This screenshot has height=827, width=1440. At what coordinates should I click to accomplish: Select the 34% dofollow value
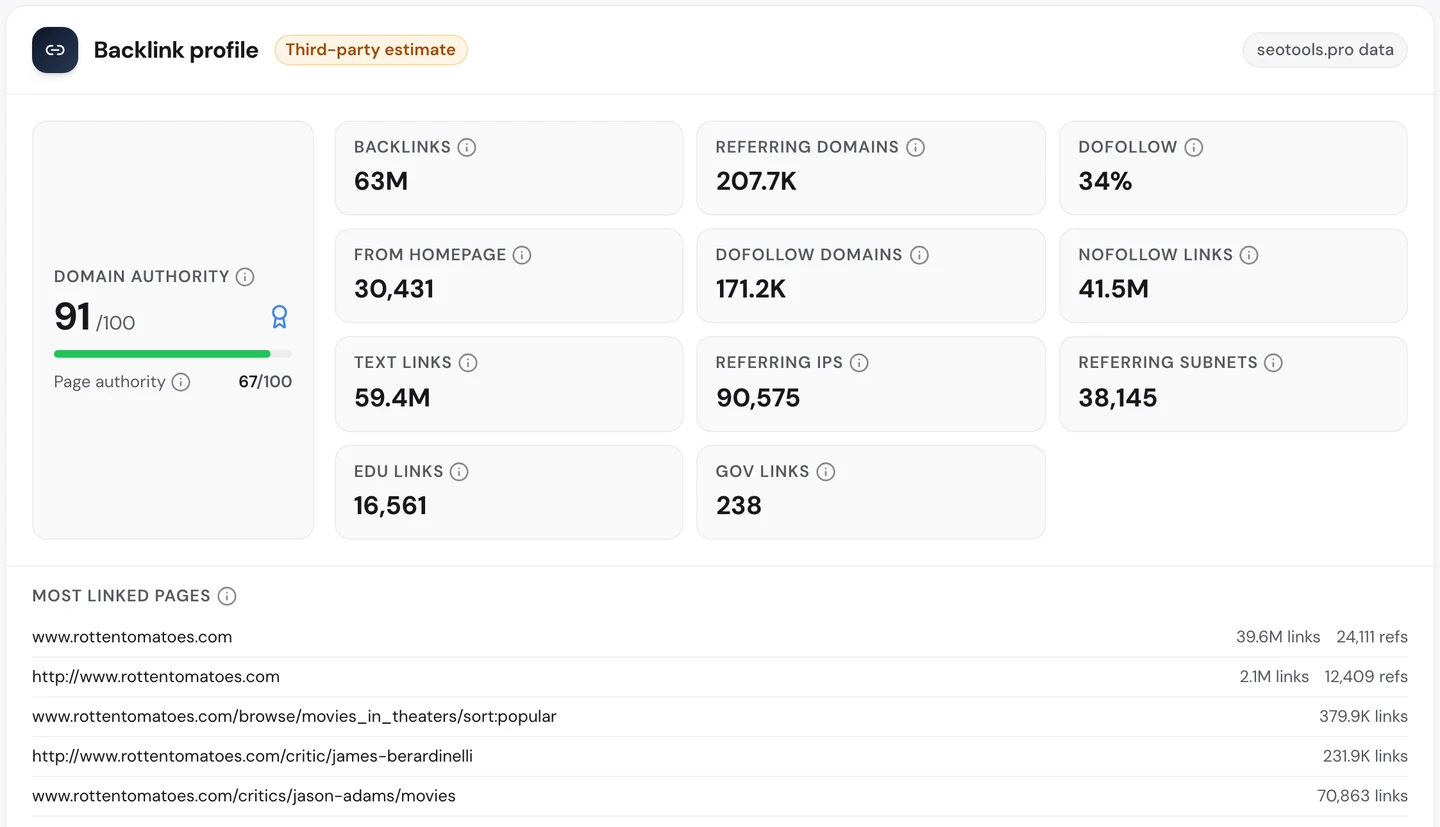(1105, 181)
